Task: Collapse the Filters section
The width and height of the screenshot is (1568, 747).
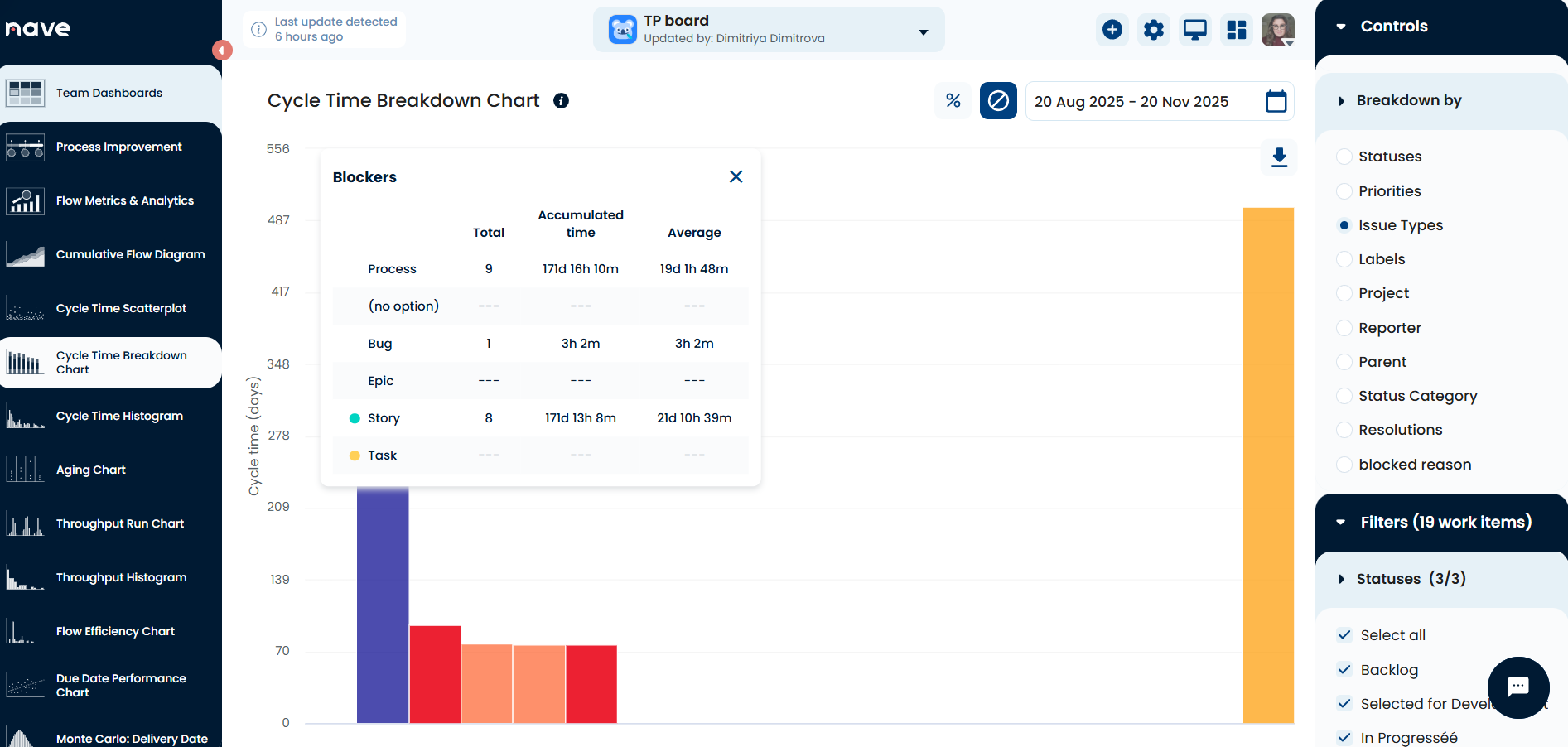Action: click(x=1341, y=523)
